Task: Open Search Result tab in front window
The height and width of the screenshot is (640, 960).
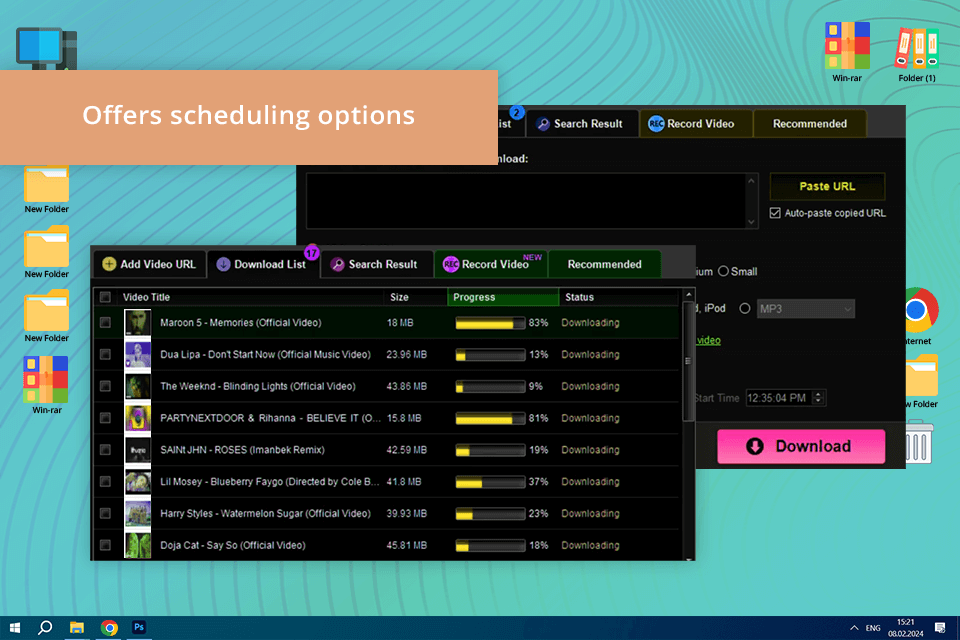Action: (377, 264)
